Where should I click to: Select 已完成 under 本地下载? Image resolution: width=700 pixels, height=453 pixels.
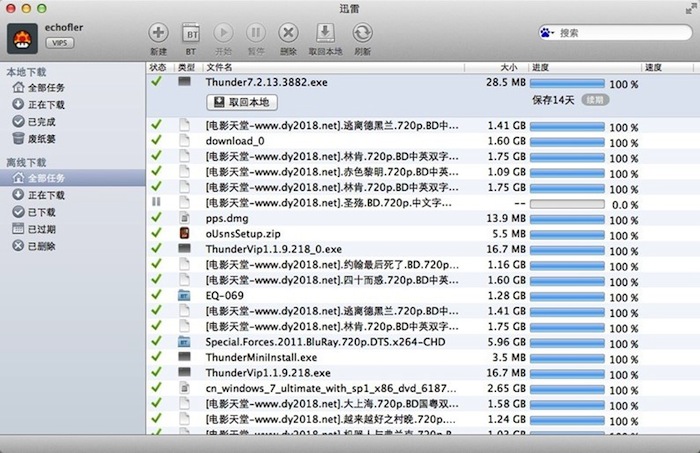point(41,121)
